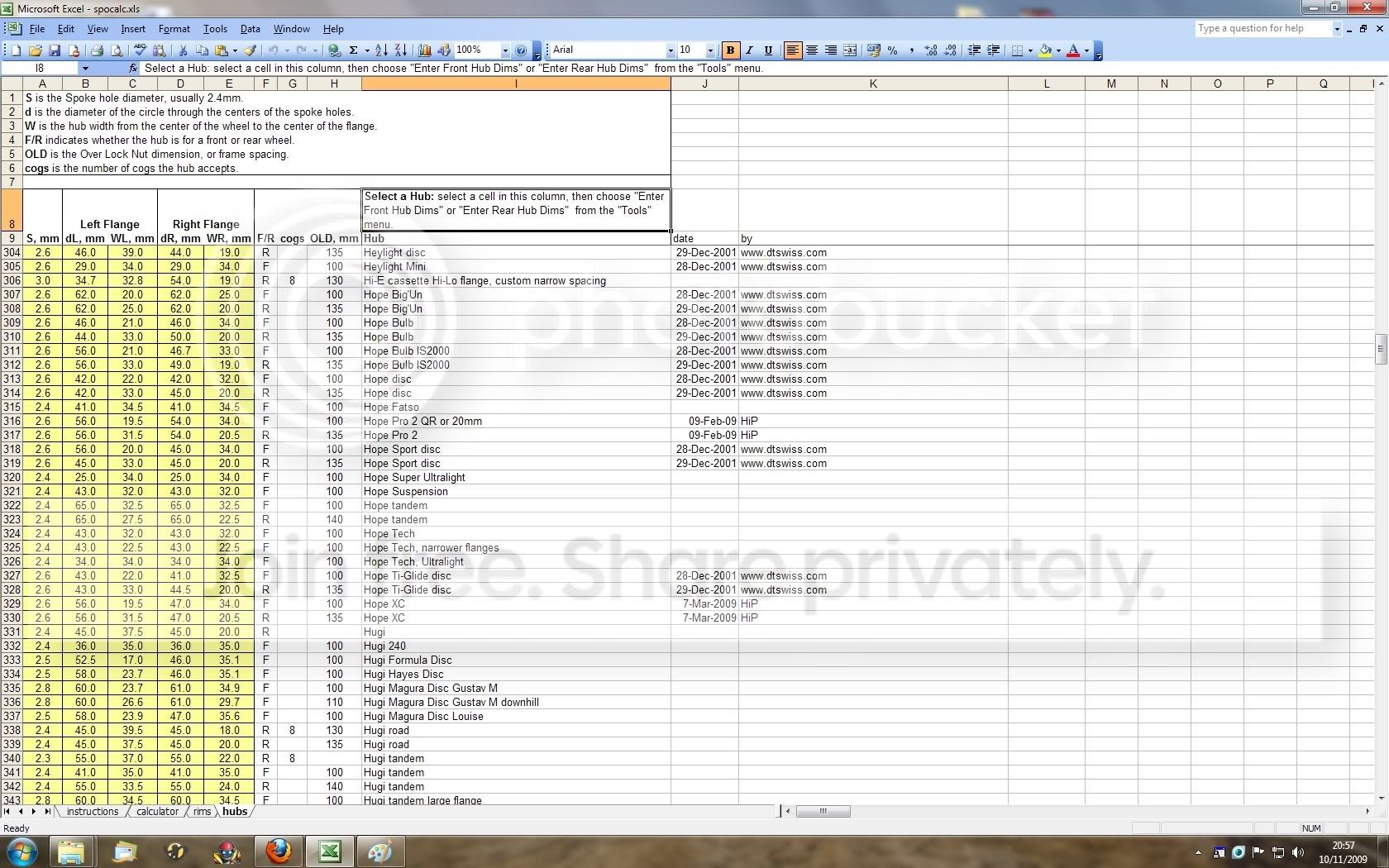Select column K header
This screenshot has height=868, width=1389.
pos(872,83)
